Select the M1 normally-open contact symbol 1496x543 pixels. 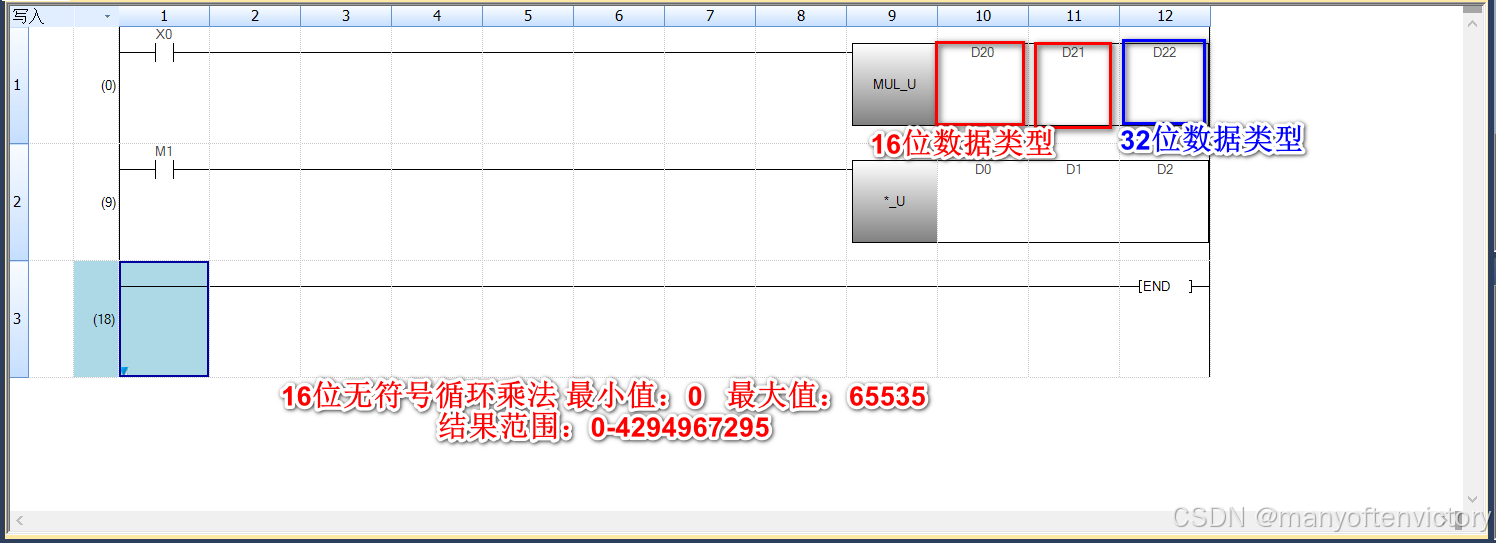pyautogui.click(x=164, y=170)
